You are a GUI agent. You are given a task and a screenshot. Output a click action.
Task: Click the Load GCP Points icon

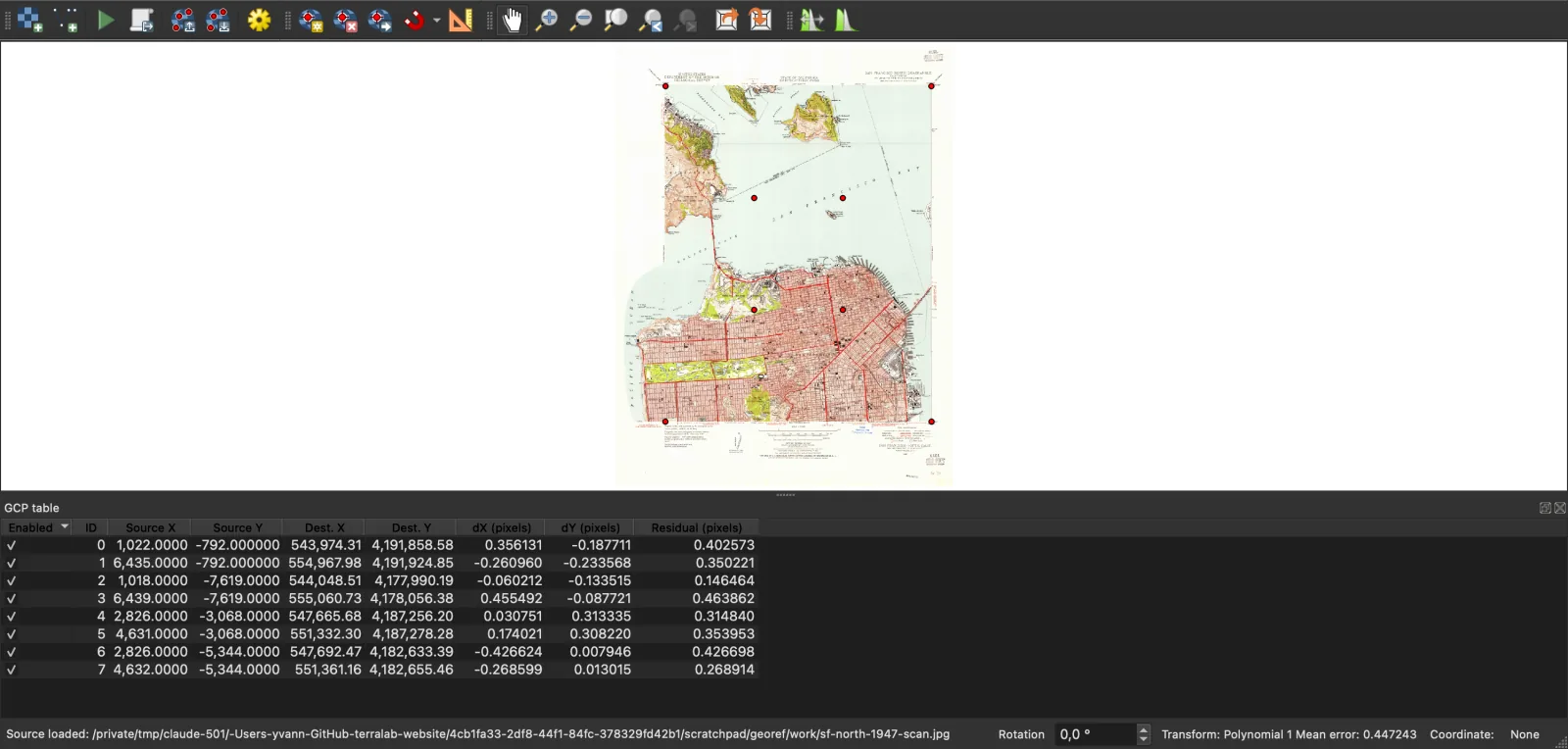click(x=182, y=20)
